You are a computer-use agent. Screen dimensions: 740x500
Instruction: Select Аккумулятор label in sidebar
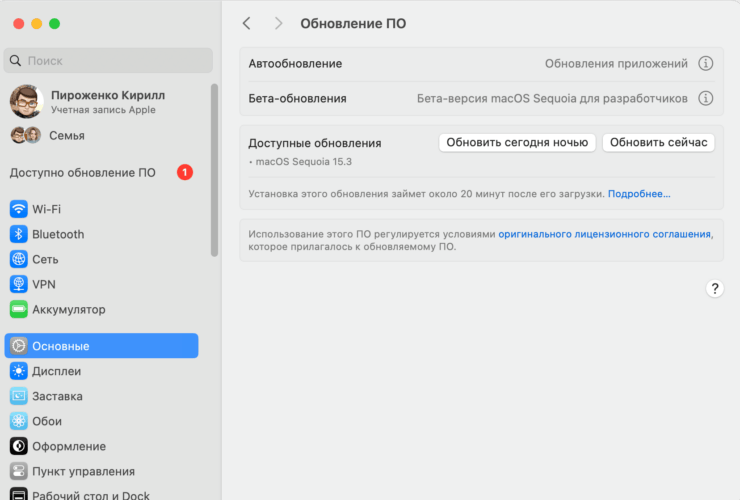(69, 309)
